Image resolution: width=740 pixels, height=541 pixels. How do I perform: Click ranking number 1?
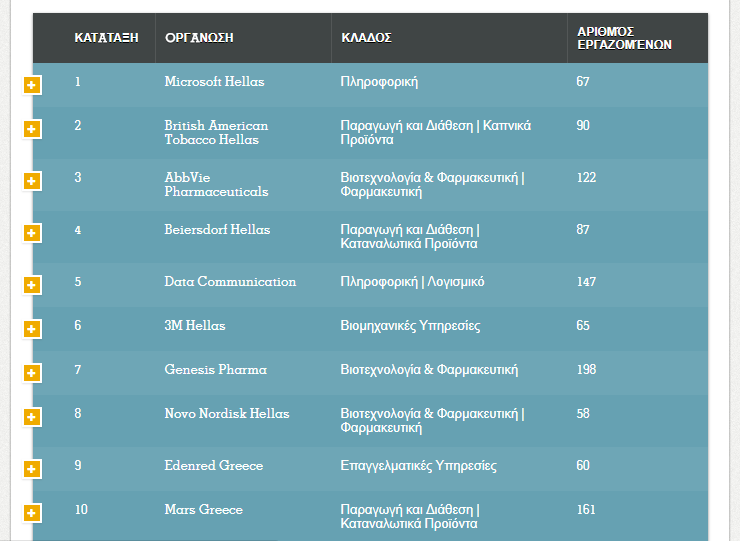tap(77, 82)
